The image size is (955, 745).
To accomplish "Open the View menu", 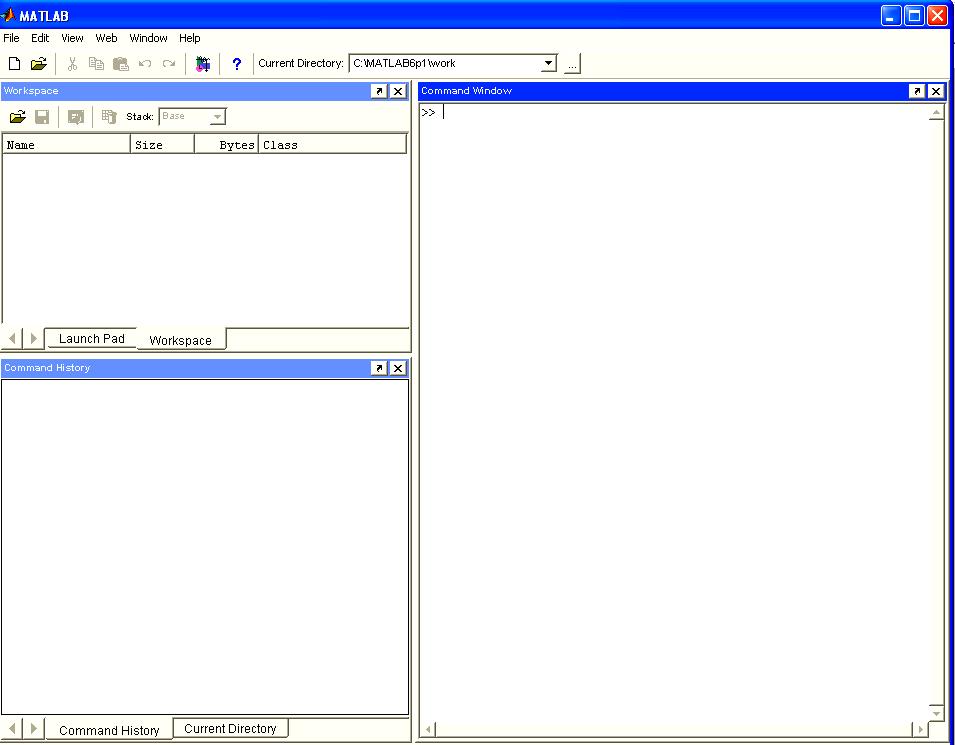I will click(72, 38).
